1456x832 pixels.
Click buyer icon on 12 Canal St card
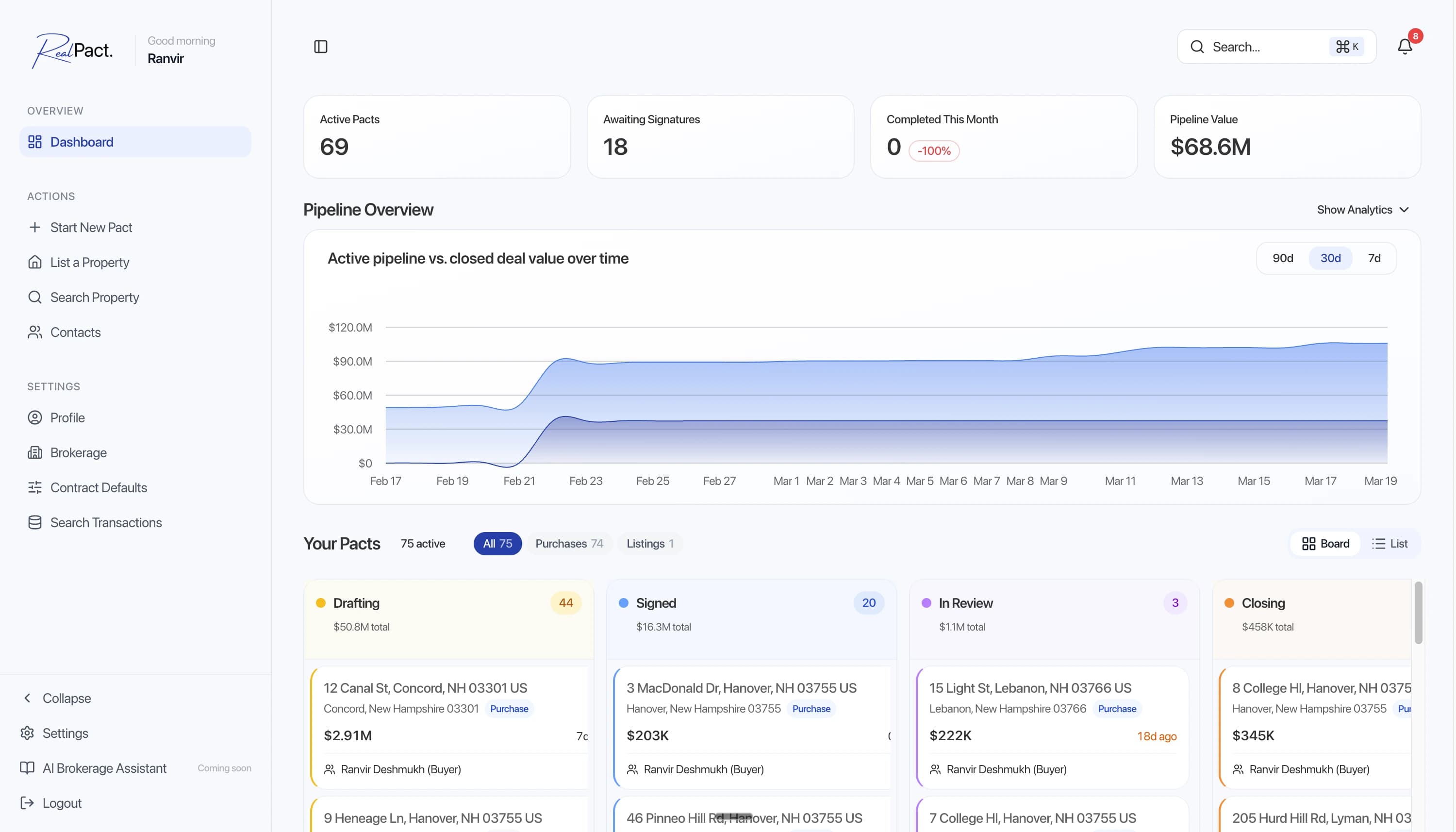330,769
